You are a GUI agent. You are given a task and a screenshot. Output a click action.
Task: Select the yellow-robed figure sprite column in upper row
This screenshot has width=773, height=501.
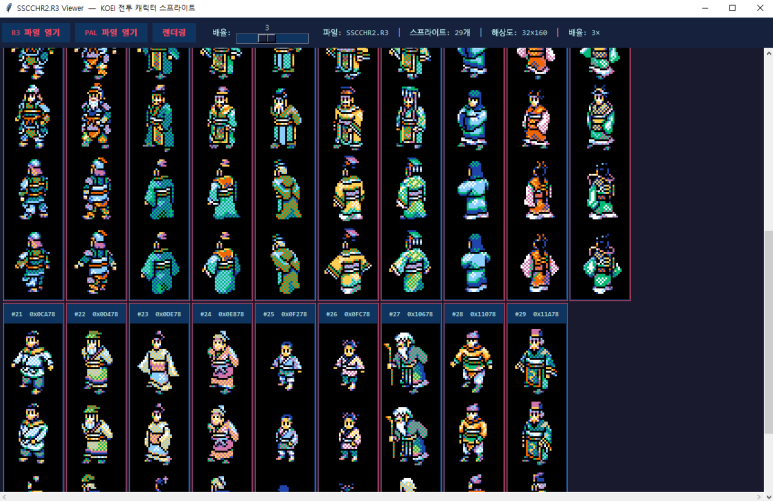[x=349, y=174]
